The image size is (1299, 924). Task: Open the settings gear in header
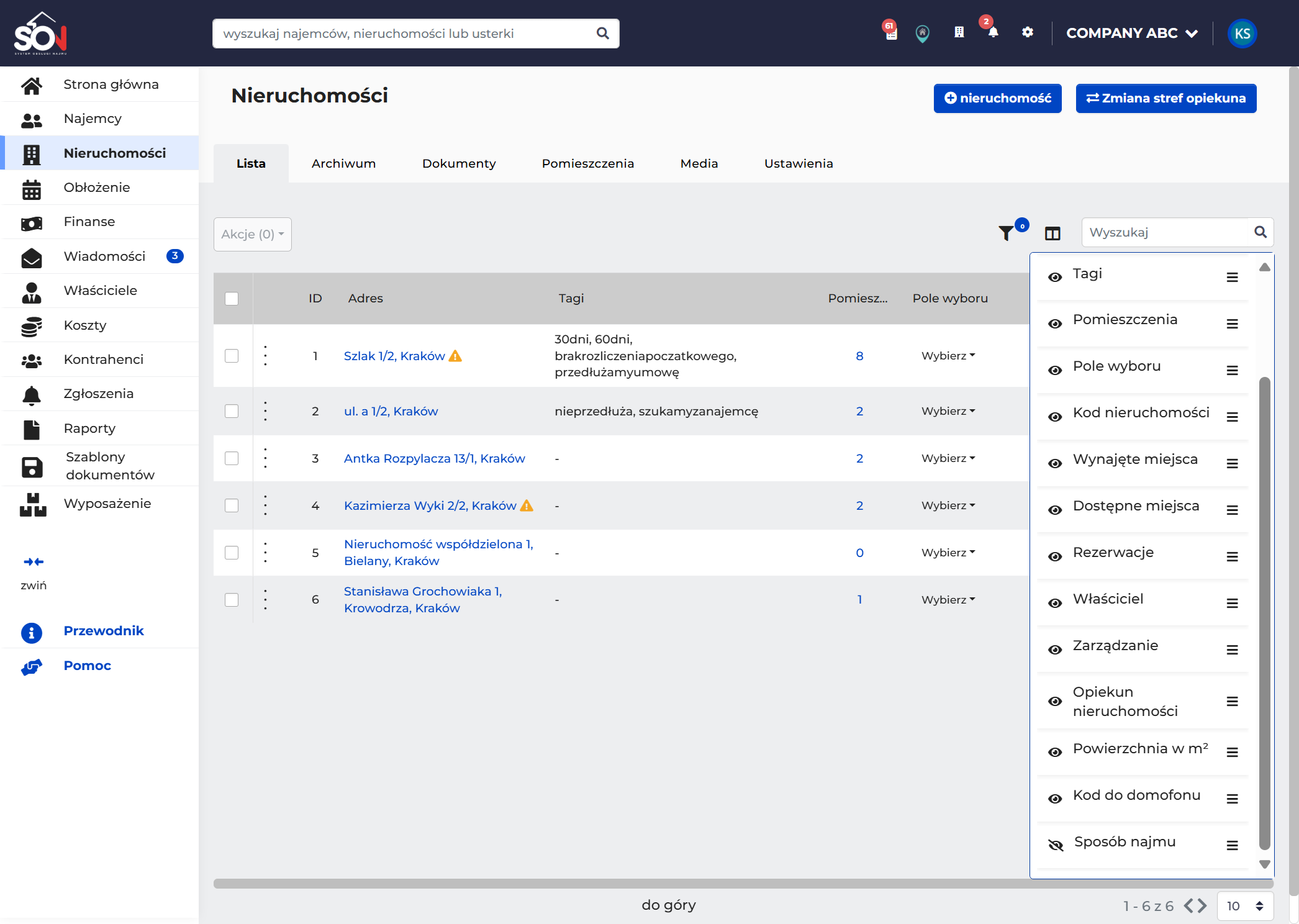(x=1028, y=32)
